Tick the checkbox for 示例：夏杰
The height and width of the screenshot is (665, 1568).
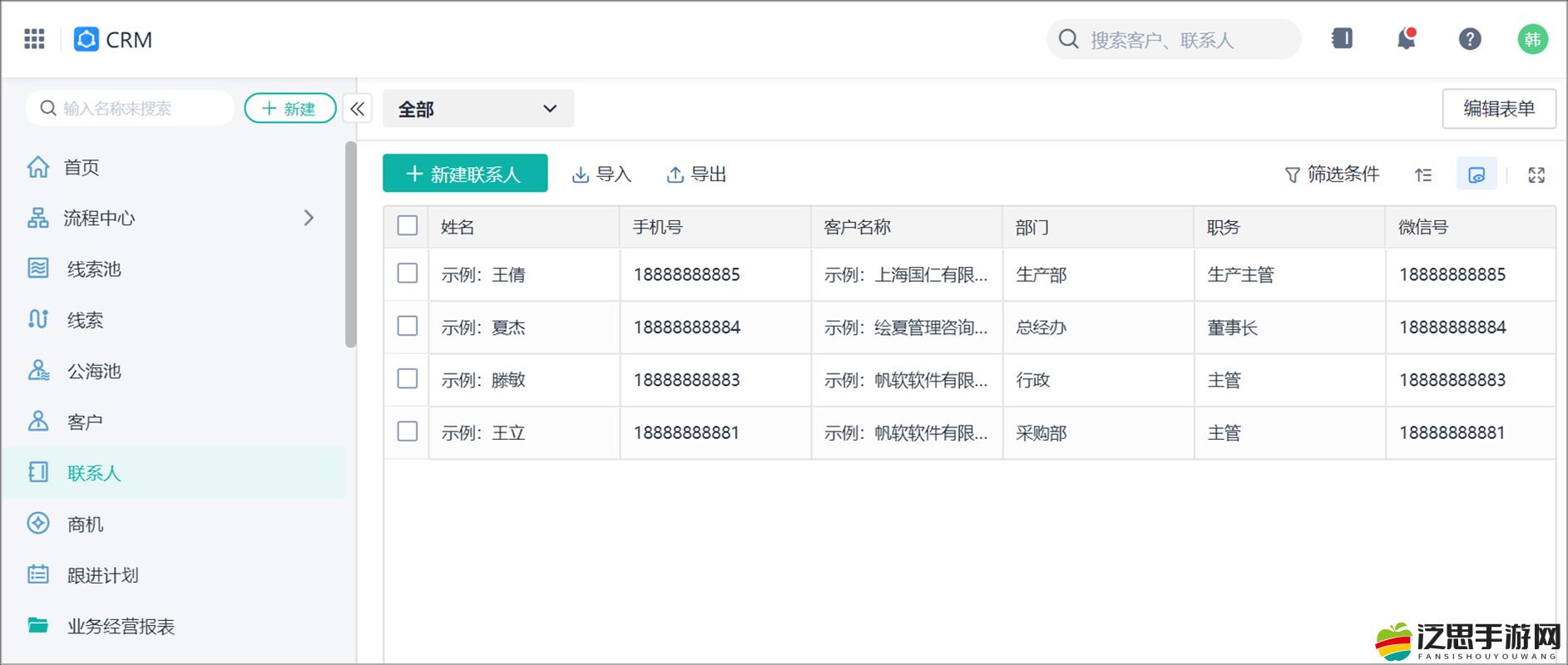tap(408, 326)
